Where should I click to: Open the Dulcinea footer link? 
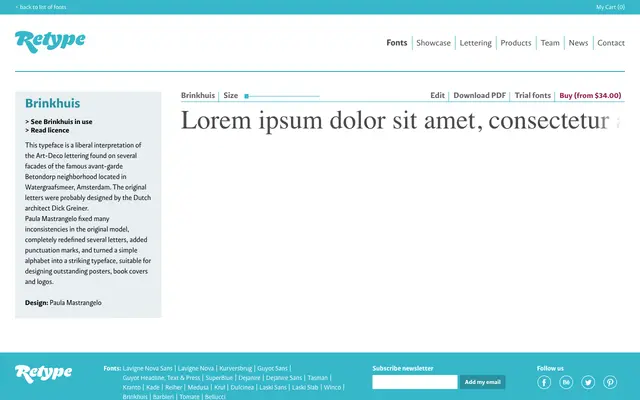pos(242,387)
